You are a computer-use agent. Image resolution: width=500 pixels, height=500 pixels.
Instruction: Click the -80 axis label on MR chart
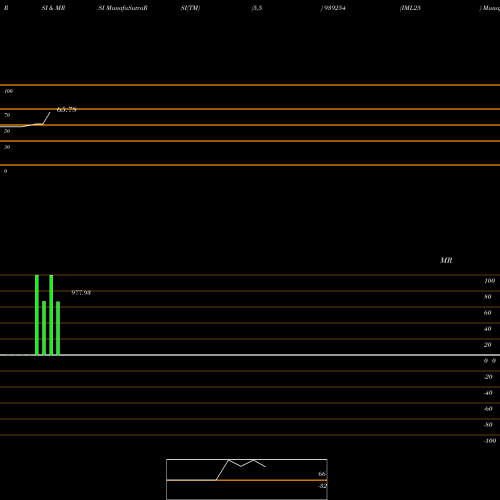[x=488, y=425]
